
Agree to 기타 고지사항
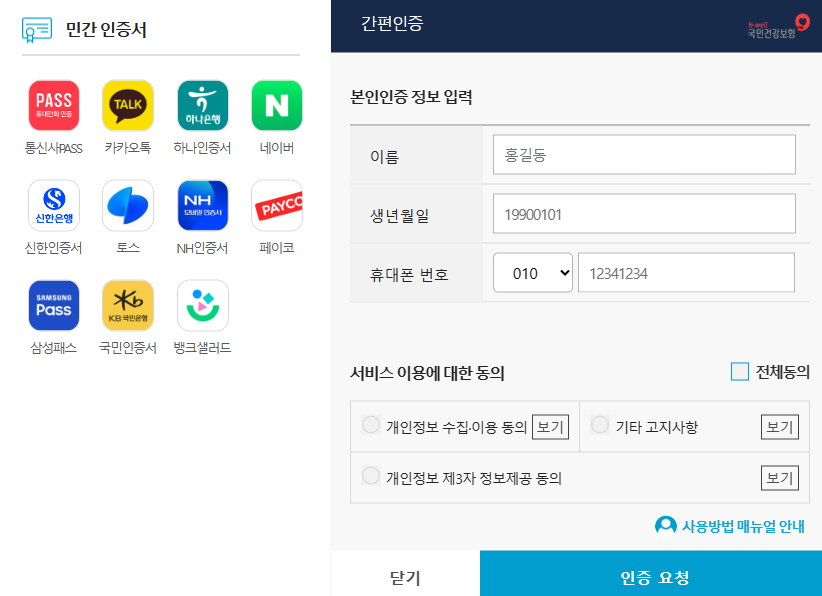click(x=600, y=425)
